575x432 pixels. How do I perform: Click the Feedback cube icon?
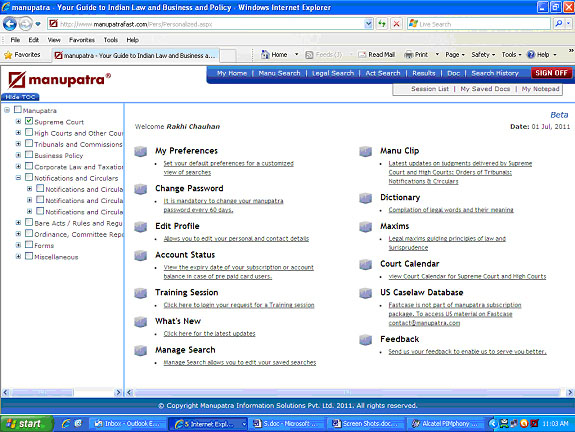366,340
